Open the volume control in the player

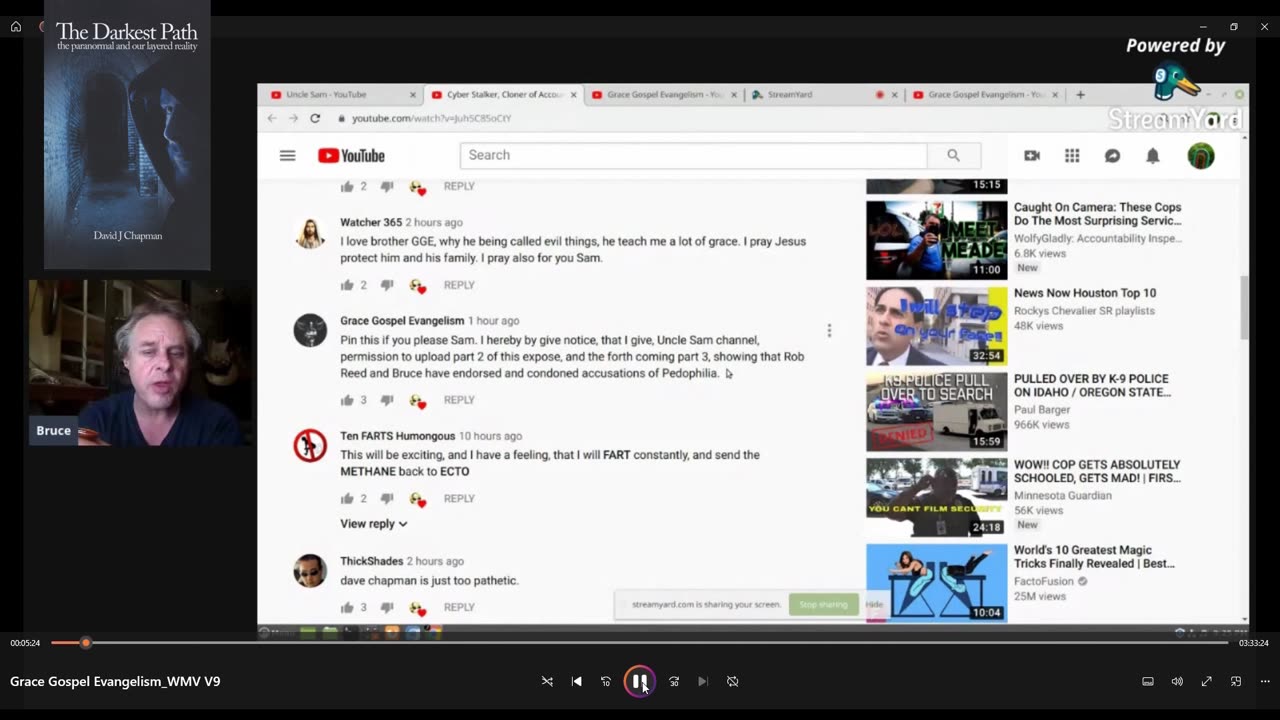(x=1177, y=681)
